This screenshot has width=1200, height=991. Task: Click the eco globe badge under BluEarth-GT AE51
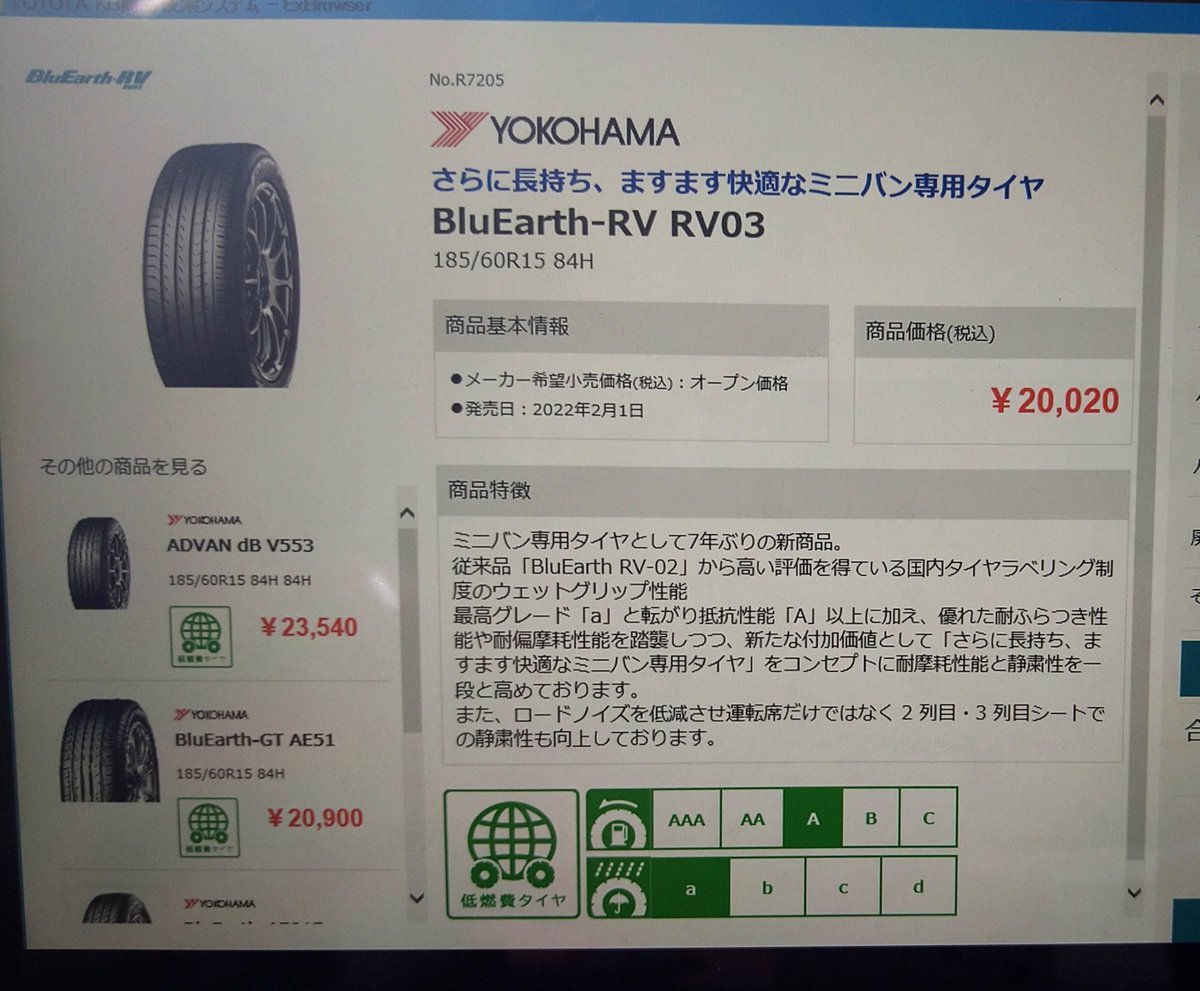coord(207,827)
